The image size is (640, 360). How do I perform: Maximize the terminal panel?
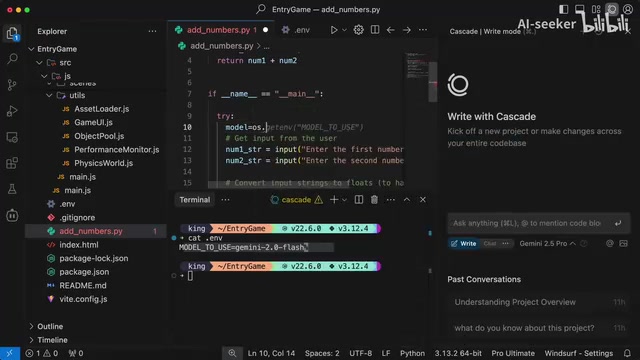tap(407, 200)
